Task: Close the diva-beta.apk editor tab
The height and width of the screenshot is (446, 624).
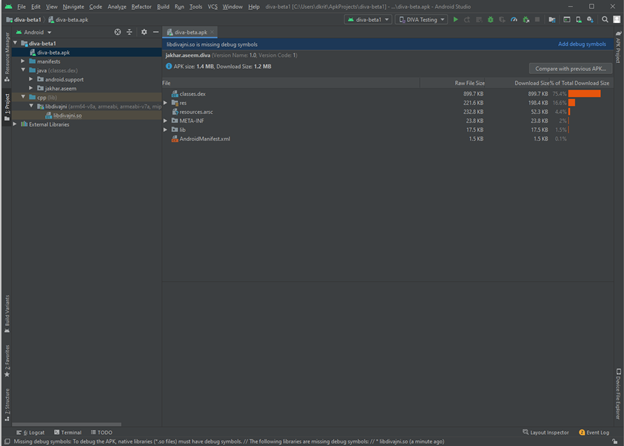Action: coord(212,32)
